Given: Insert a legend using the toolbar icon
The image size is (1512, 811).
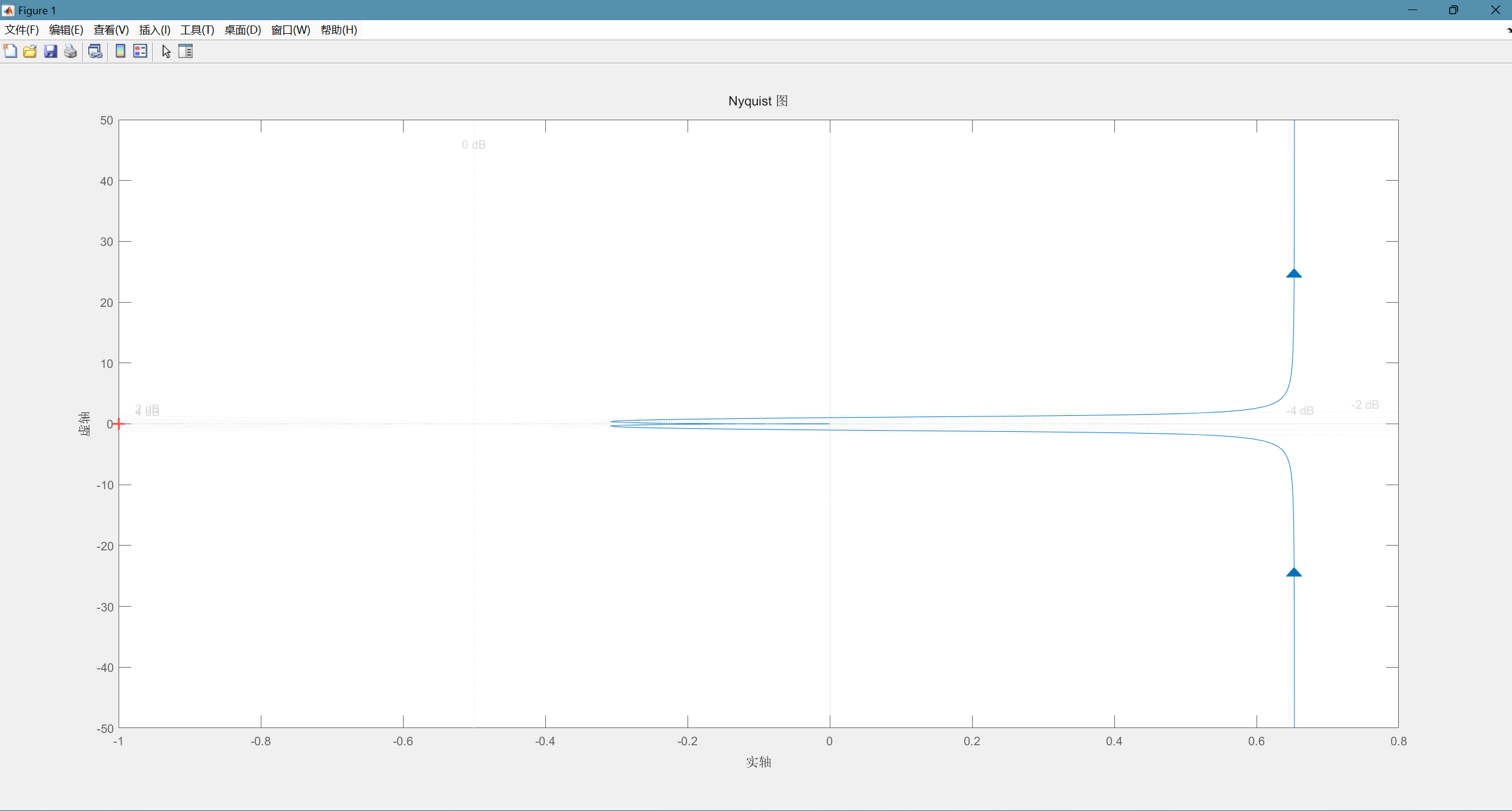Looking at the screenshot, I should (140, 52).
